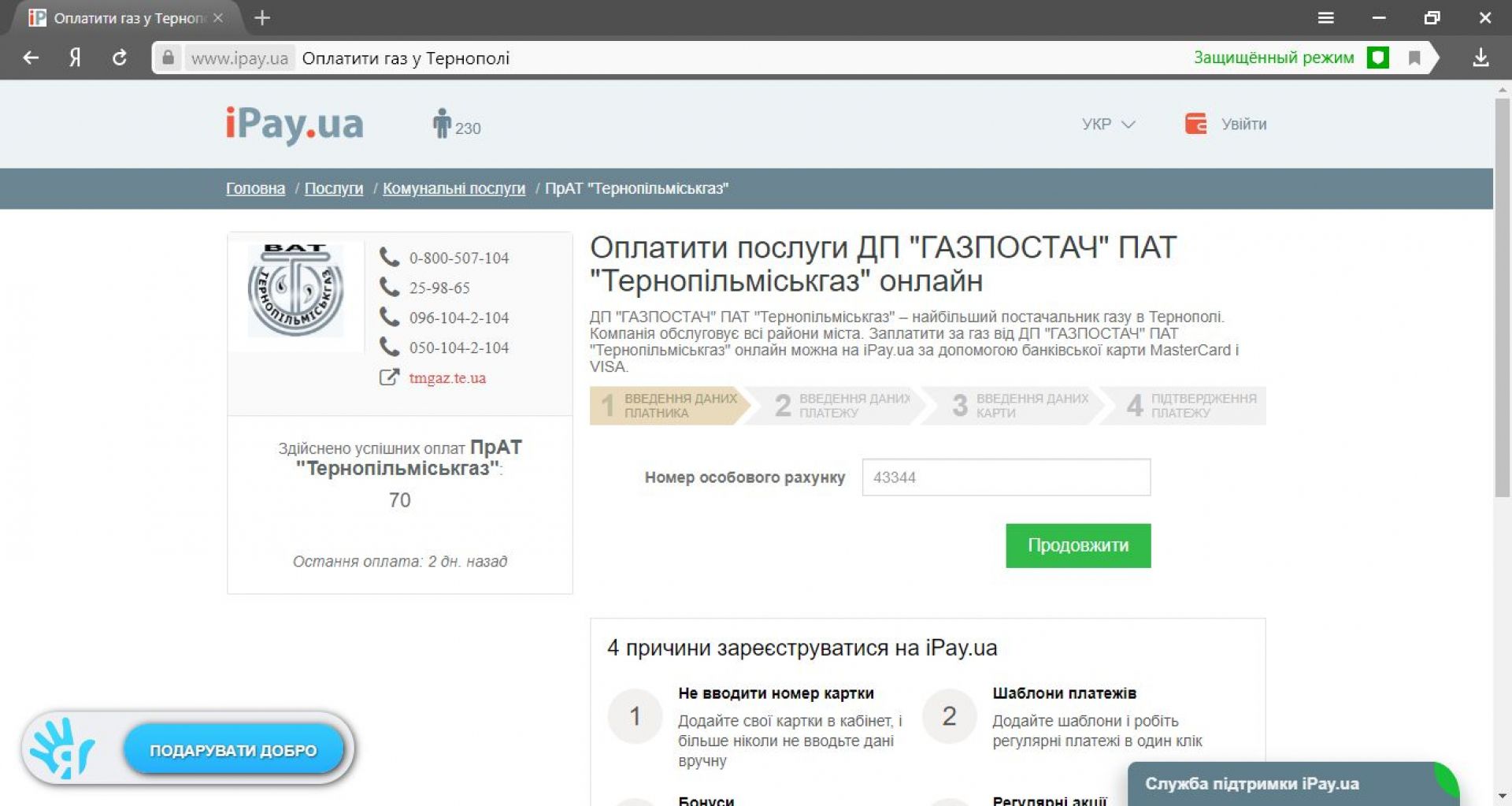Click the red wallet login icon
The image size is (1512, 806).
[x=1195, y=124]
